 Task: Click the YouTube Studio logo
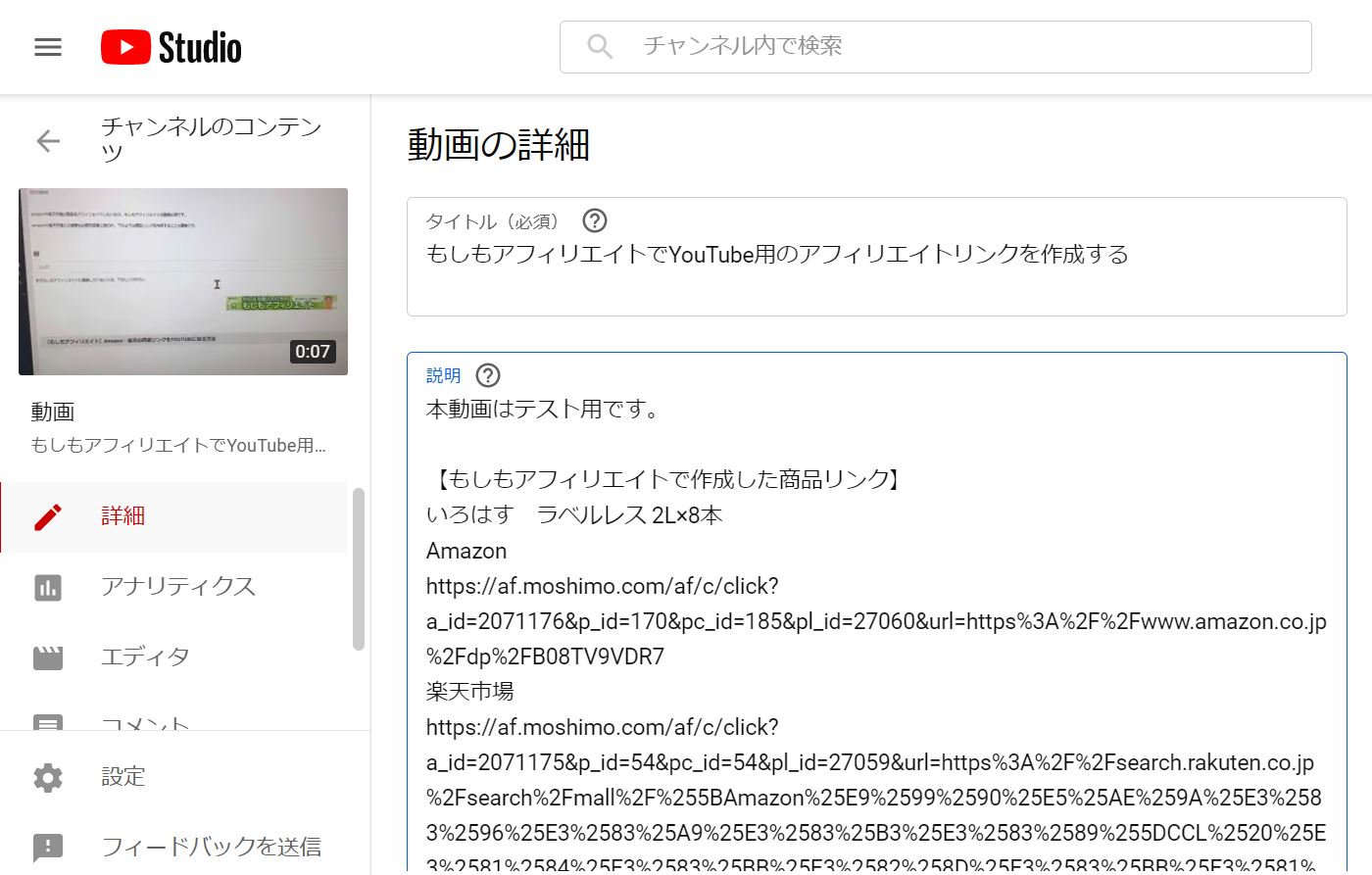click(x=171, y=47)
